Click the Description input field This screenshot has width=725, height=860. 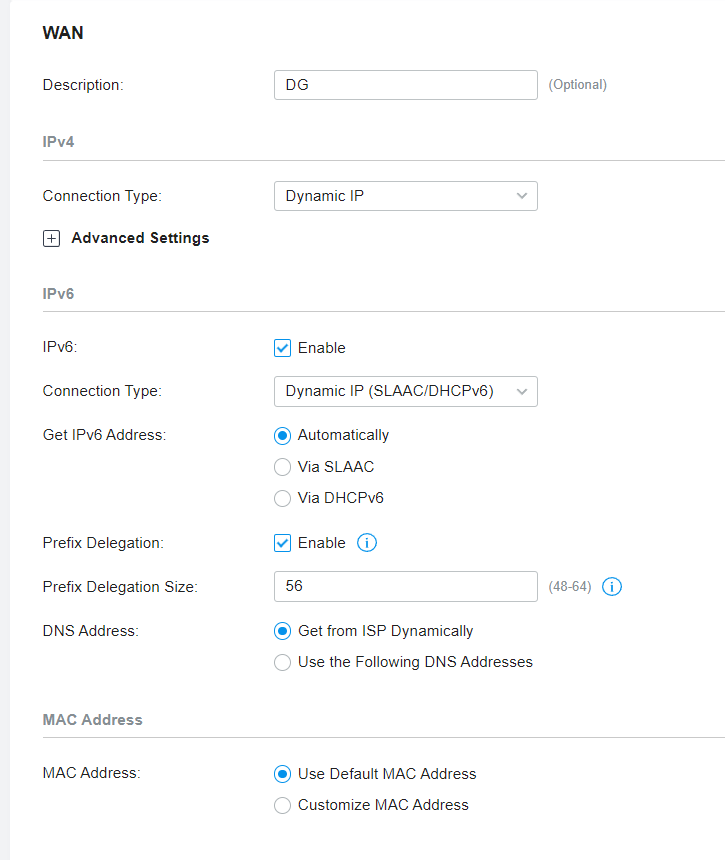pos(406,85)
